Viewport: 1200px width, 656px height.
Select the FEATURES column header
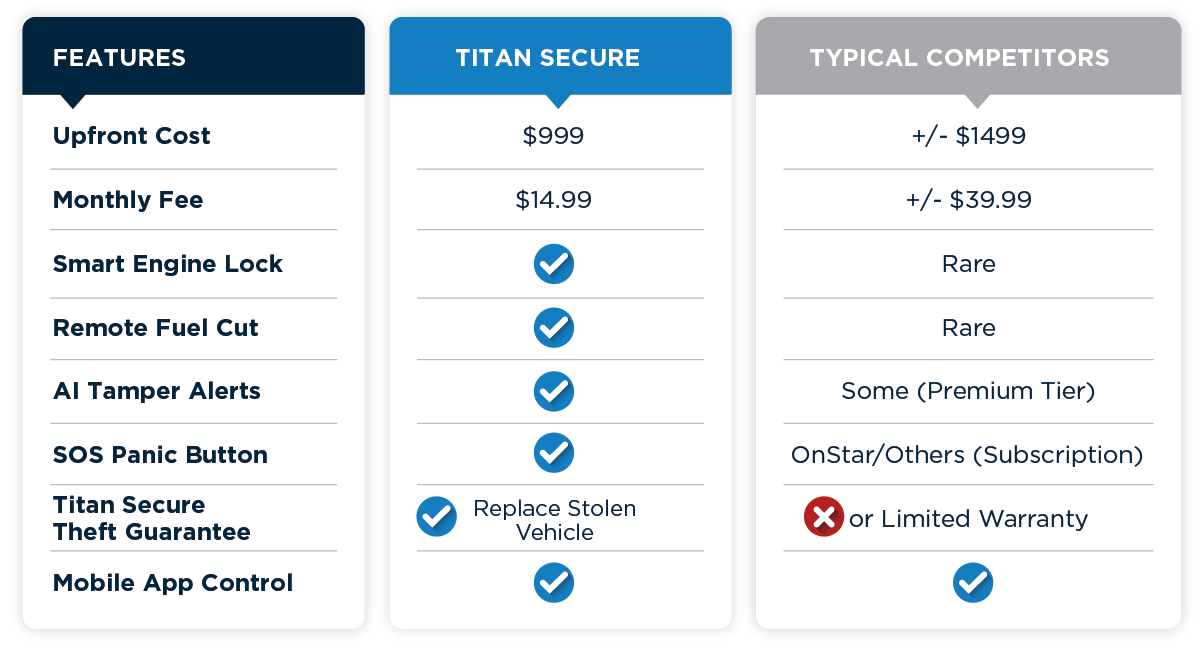pos(193,57)
